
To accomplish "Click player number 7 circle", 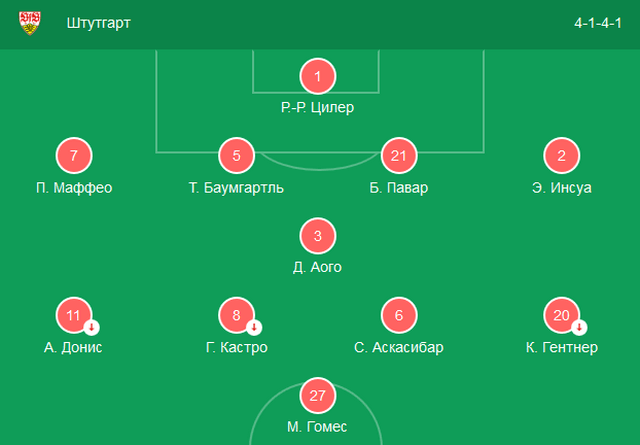I will 74,156.
